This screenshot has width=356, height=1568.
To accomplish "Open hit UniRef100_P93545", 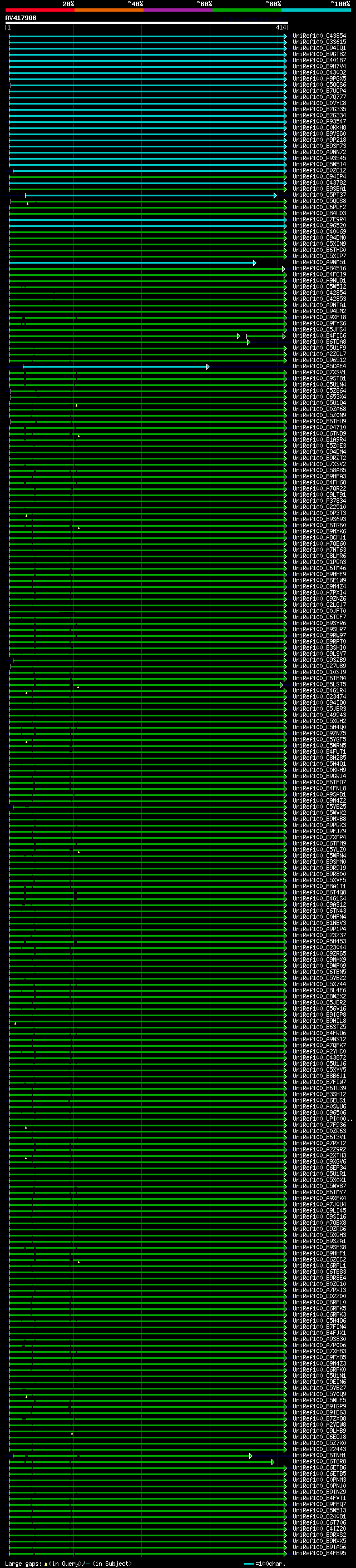I will (x=319, y=159).
